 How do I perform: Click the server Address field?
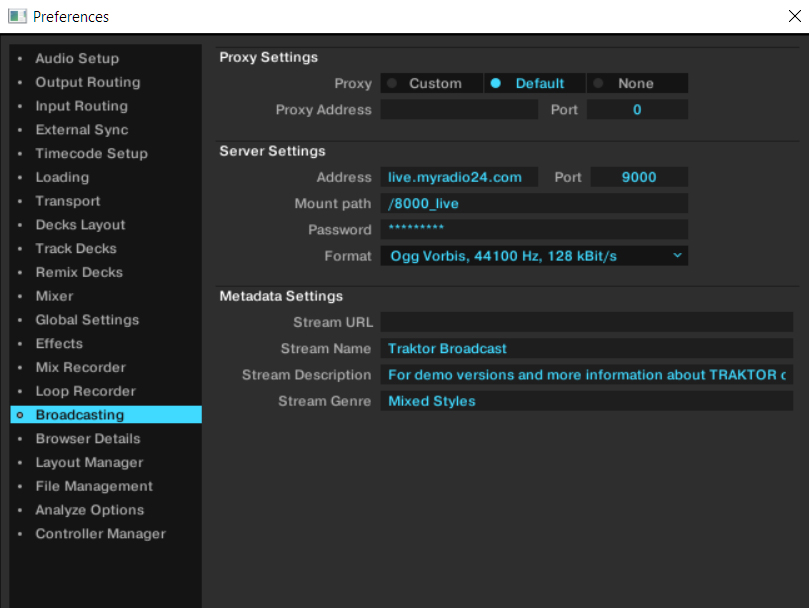459,177
